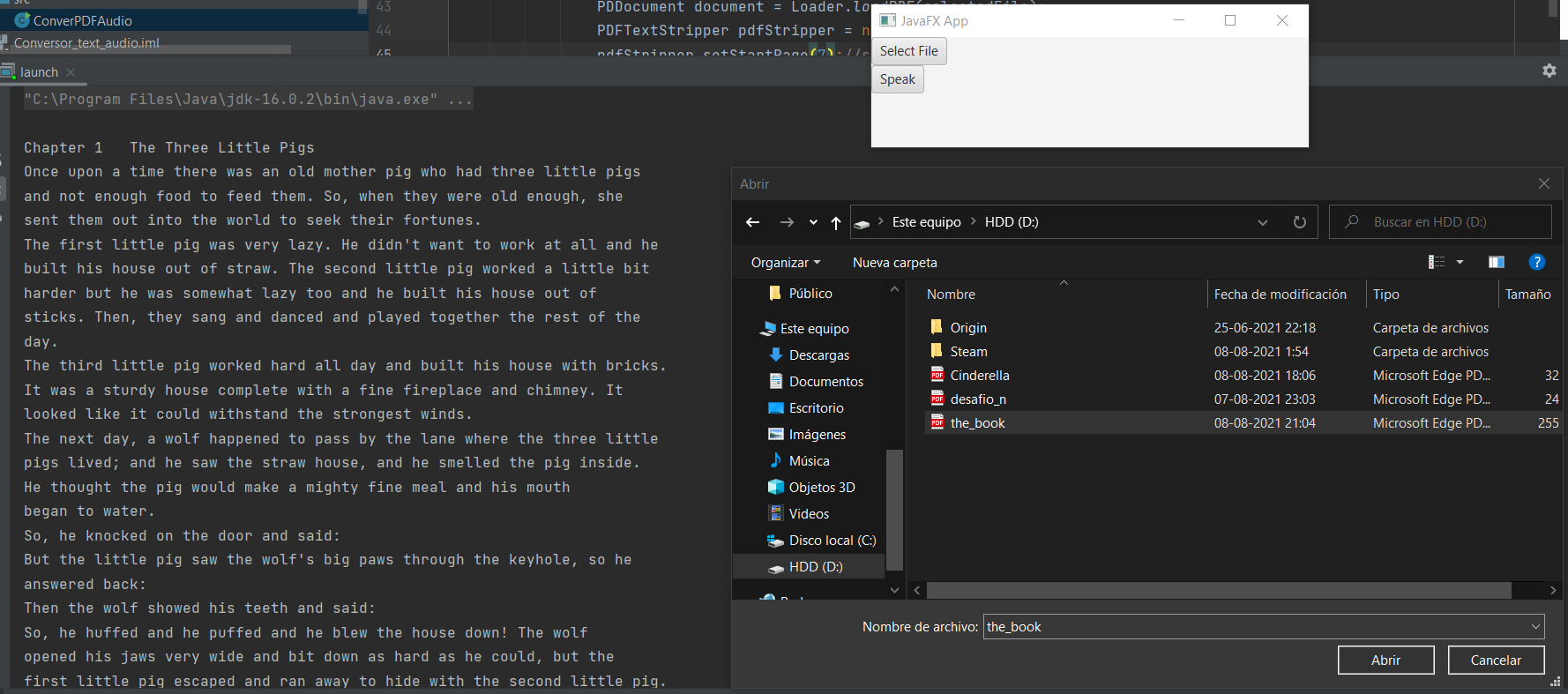Click the java.exe command line in console
The width and height of the screenshot is (1568, 694).
pyautogui.click(x=248, y=99)
